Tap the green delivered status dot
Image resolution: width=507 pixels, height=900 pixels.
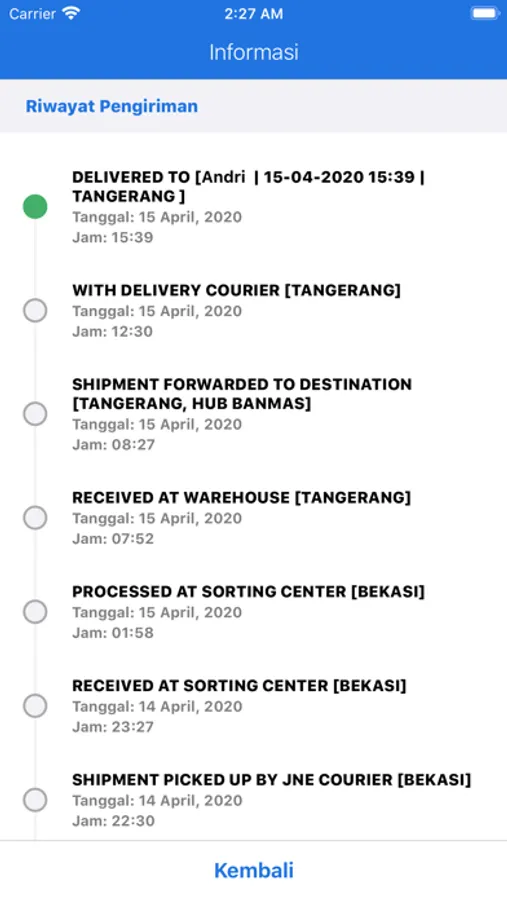click(x=35, y=207)
